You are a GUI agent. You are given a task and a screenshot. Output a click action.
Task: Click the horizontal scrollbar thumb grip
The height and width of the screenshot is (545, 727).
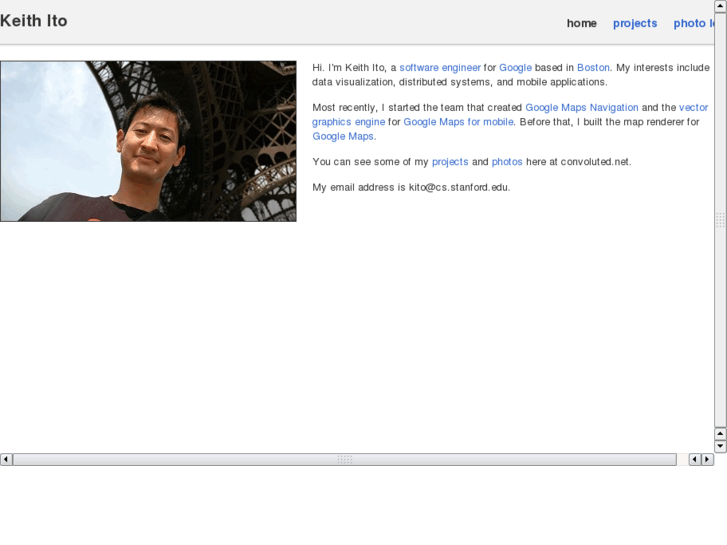pyautogui.click(x=344, y=459)
